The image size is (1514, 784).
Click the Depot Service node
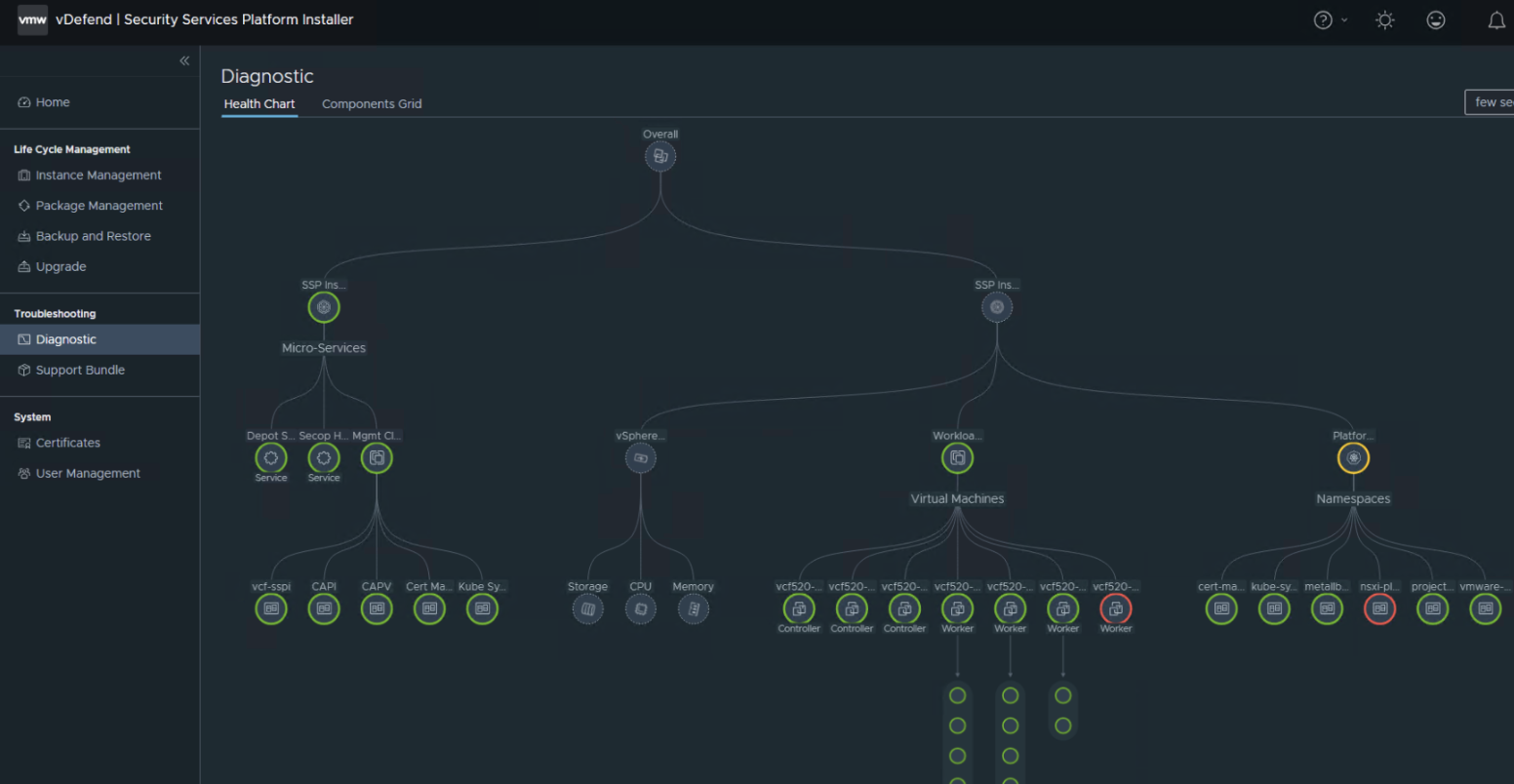click(x=271, y=458)
